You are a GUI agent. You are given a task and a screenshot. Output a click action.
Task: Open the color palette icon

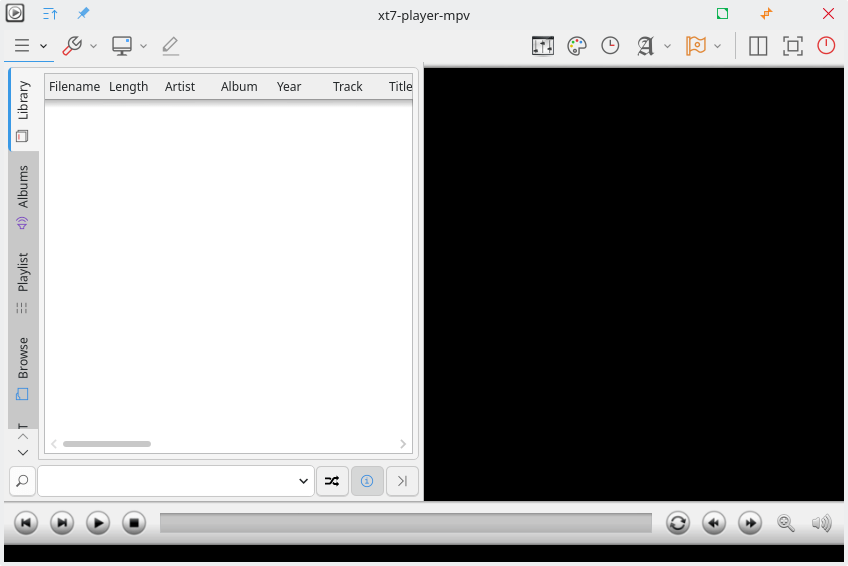point(577,45)
